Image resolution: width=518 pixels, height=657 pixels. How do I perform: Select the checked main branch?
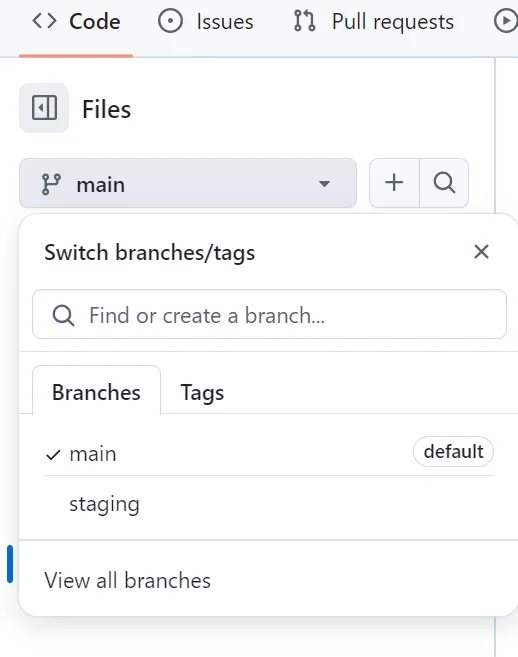(269, 453)
